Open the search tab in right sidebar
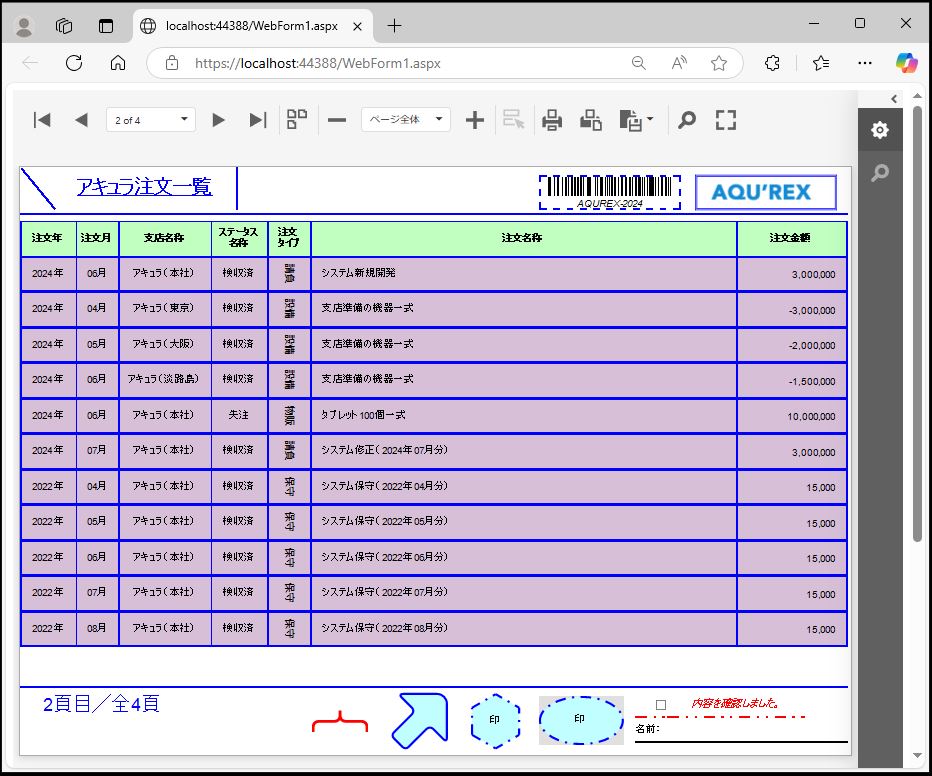This screenshot has width=932, height=776. (879, 173)
